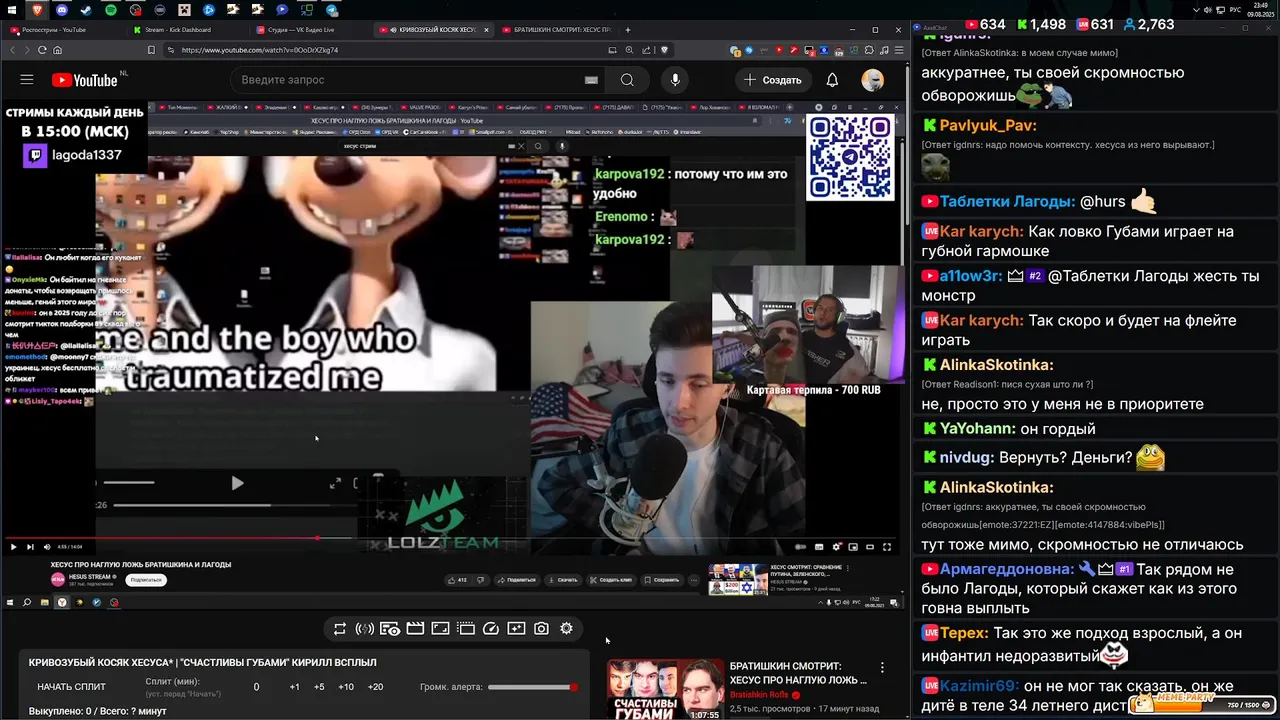Open Discord from the Windows taskbar
1280x720 pixels.
[x=61, y=9]
